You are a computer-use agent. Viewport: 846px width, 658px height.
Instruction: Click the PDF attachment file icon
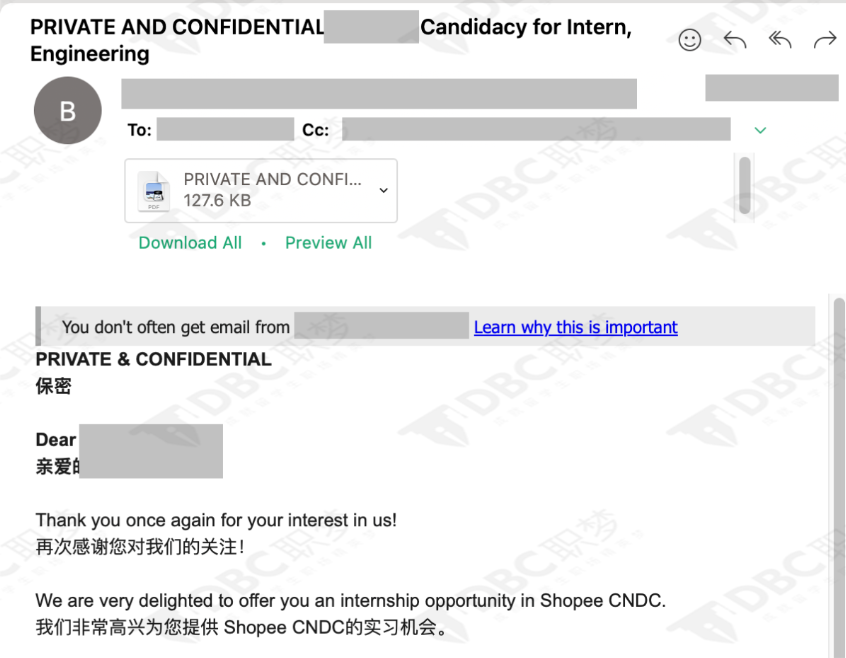click(154, 191)
